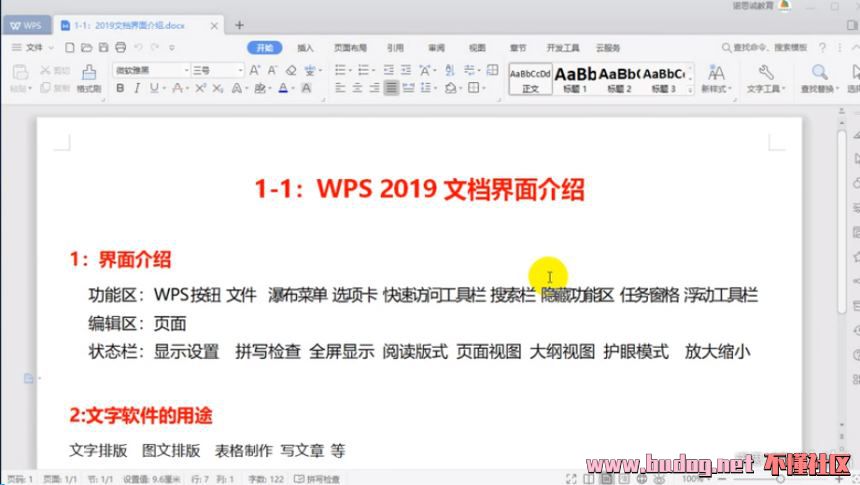The width and height of the screenshot is (860, 485).
Task: Undo last action arrow icon
Action: [x=138, y=48]
